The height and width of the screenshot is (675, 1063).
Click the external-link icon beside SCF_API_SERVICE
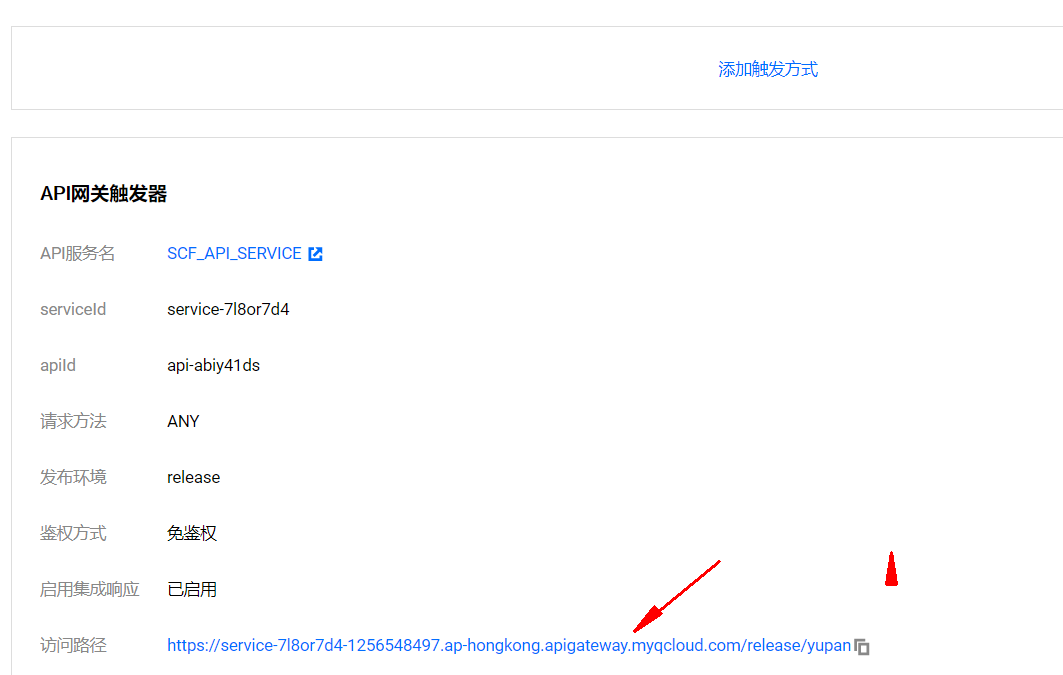(x=315, y=254)
